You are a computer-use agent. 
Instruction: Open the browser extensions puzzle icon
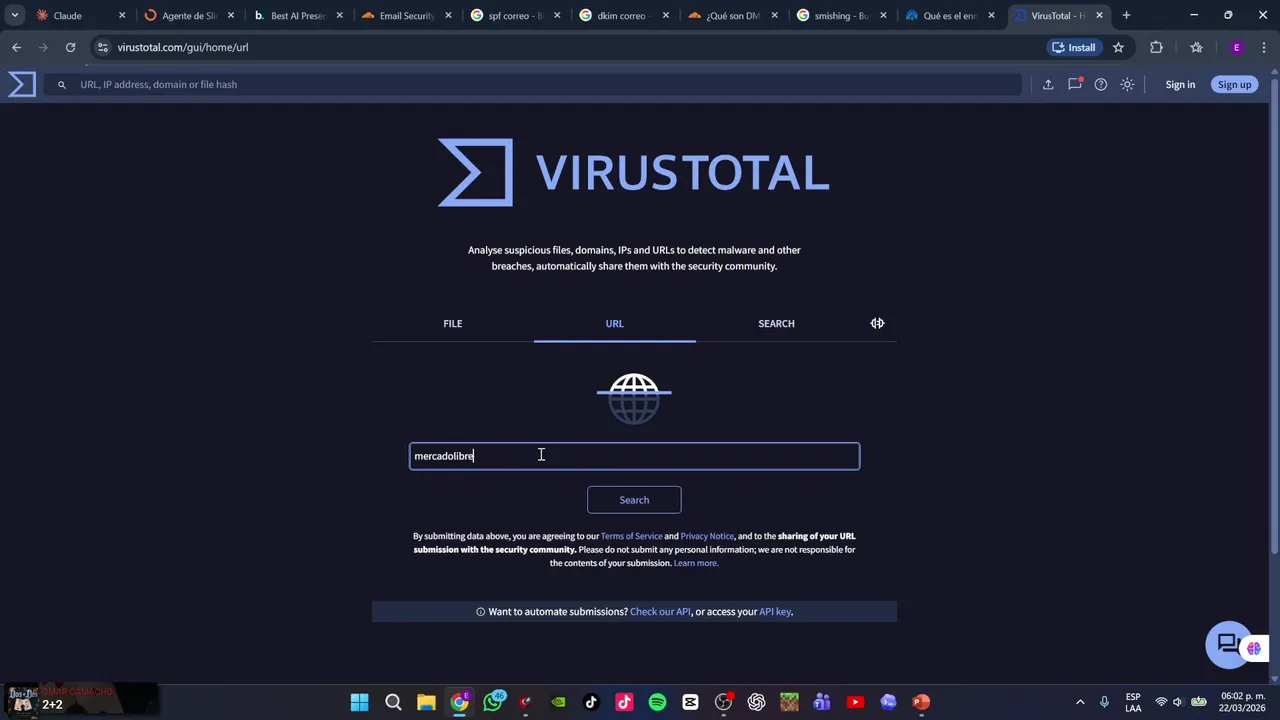coord(1156,47)
